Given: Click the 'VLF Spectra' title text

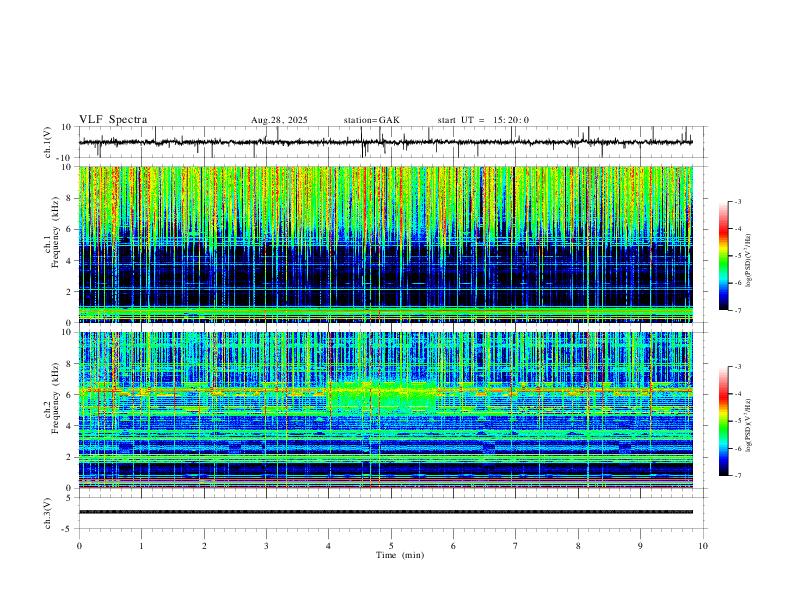Looking at the screenshot, I should pyautogui.click(x=113, y=120).
